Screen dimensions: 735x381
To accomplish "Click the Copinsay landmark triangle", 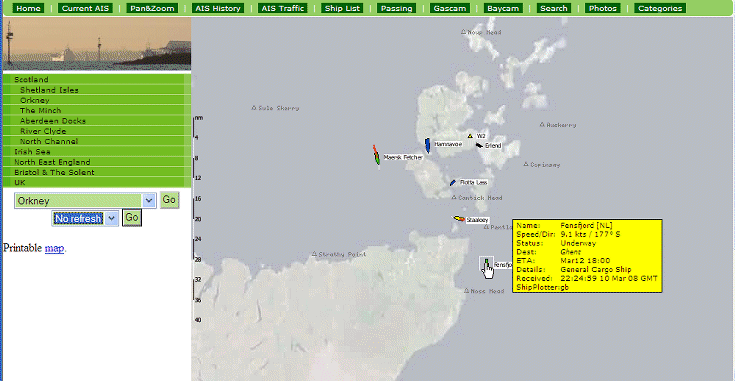I will pyautogui.click(x=526, y=164).
